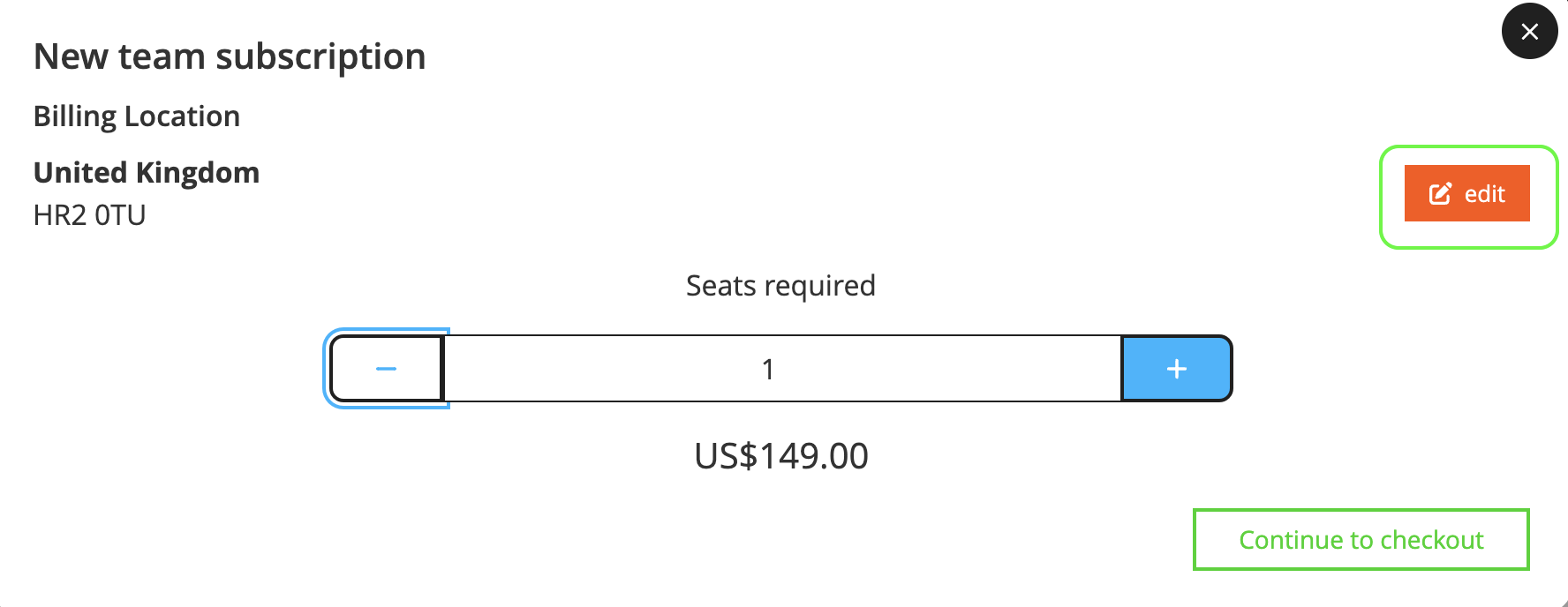Click the "Billing Location" label
This screenshot has height=607, width=1568.
(137, 116)
